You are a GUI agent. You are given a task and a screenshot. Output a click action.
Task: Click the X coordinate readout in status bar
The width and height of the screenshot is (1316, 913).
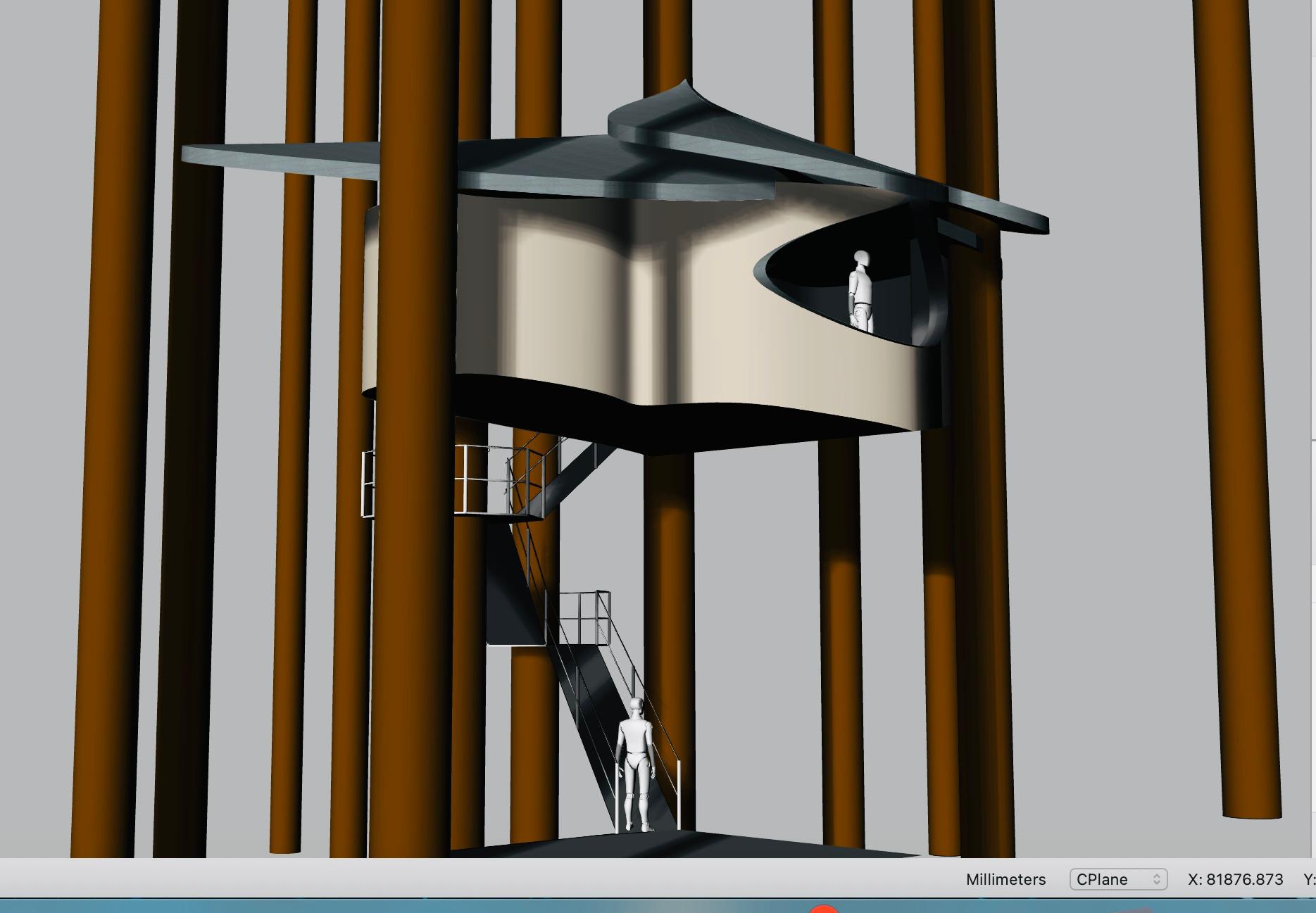click(x=1235, y=879)
